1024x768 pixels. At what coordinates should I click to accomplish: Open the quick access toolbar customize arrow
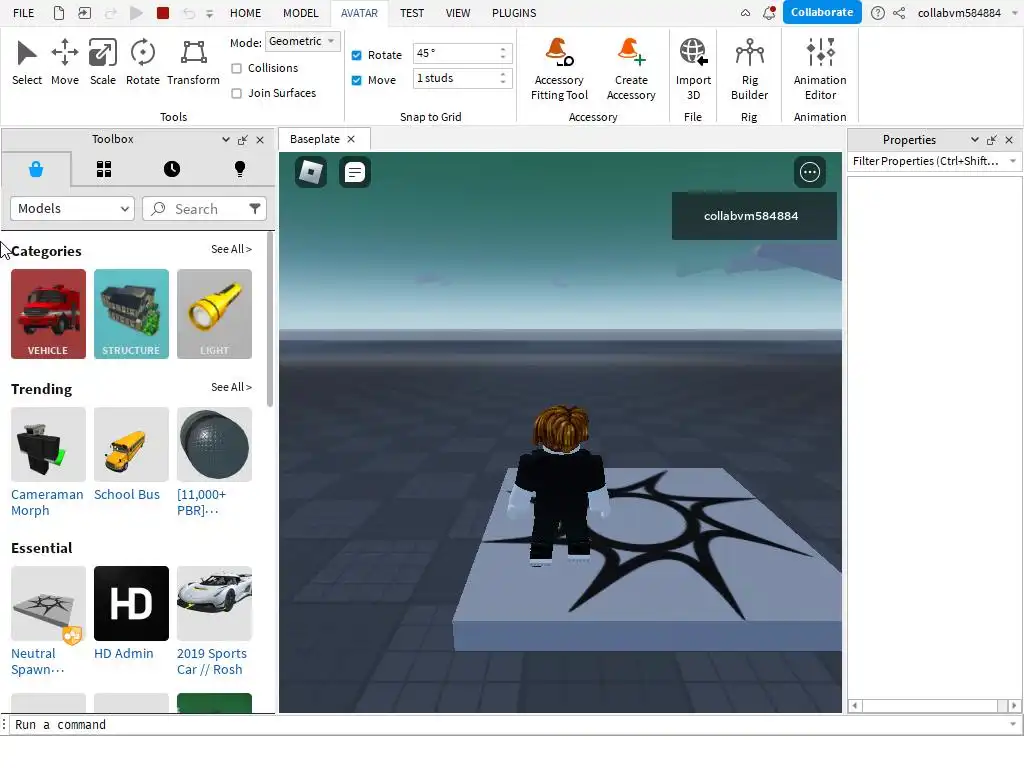209,13
